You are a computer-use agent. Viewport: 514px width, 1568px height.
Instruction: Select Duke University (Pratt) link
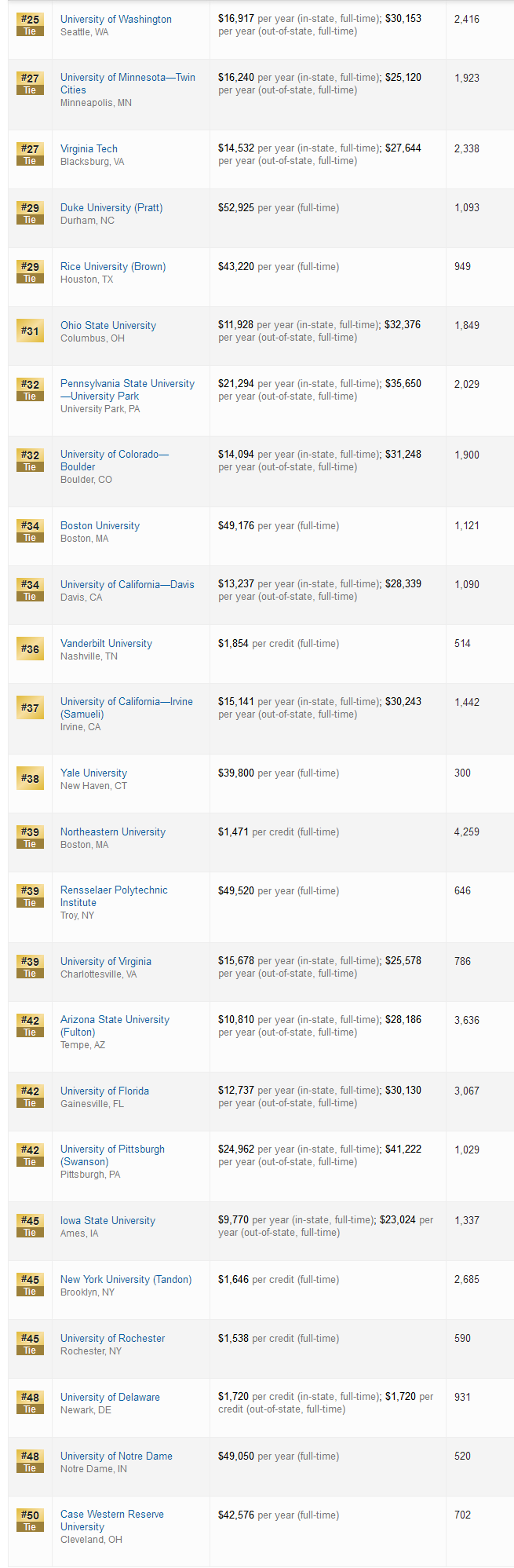[111, 207]
